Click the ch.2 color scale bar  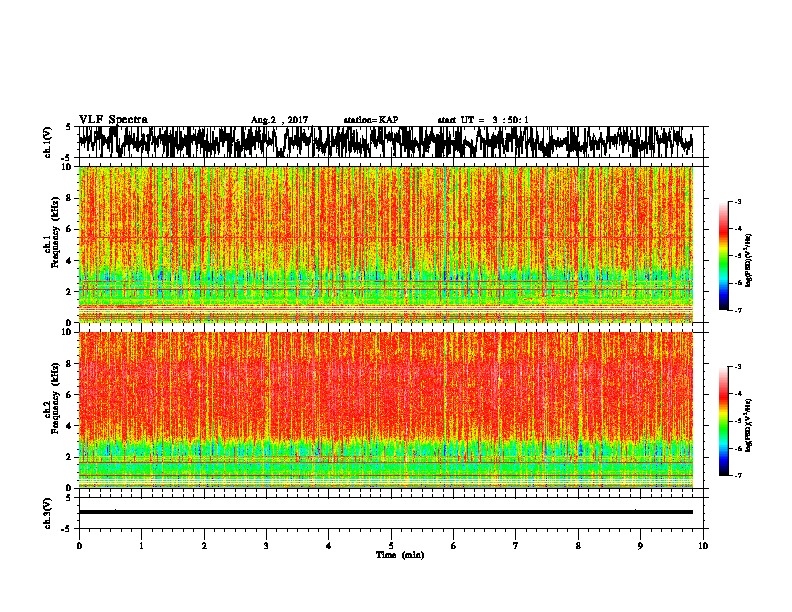tap(723, 421)
